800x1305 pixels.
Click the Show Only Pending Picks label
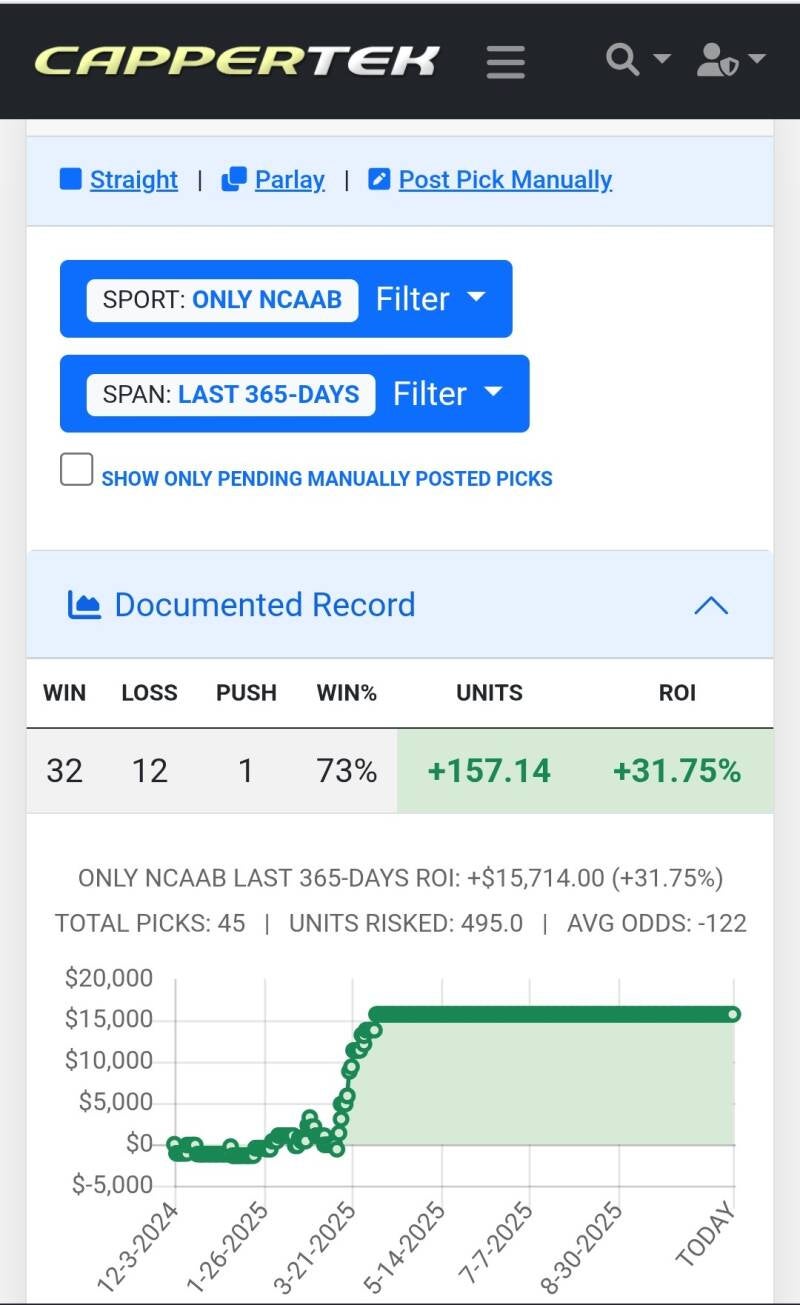pos(327,478)
